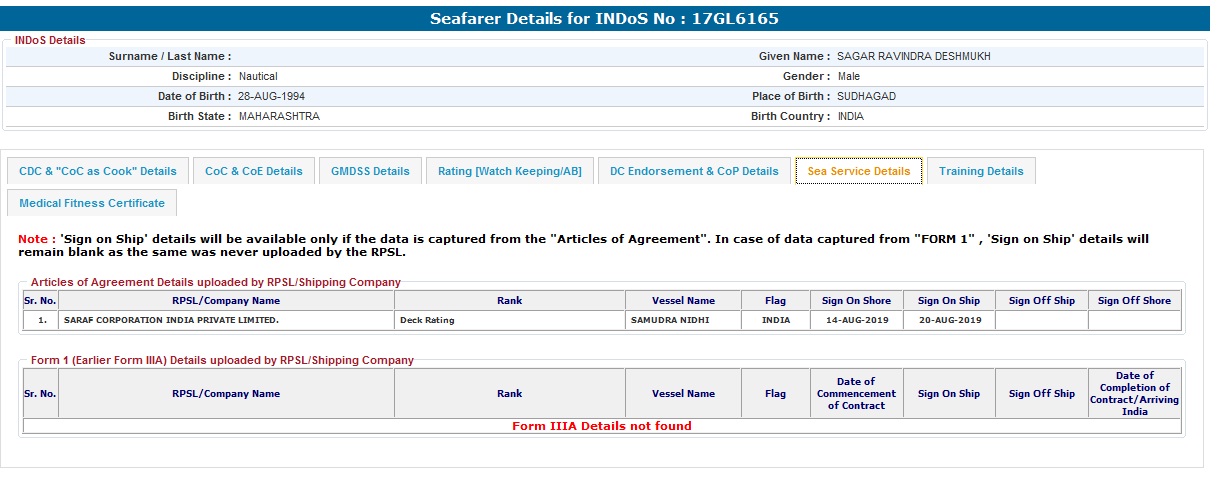Click the Flag column header in Articles table
The height and width of the screenshot is (477, 1226).
tap(775, 300)
